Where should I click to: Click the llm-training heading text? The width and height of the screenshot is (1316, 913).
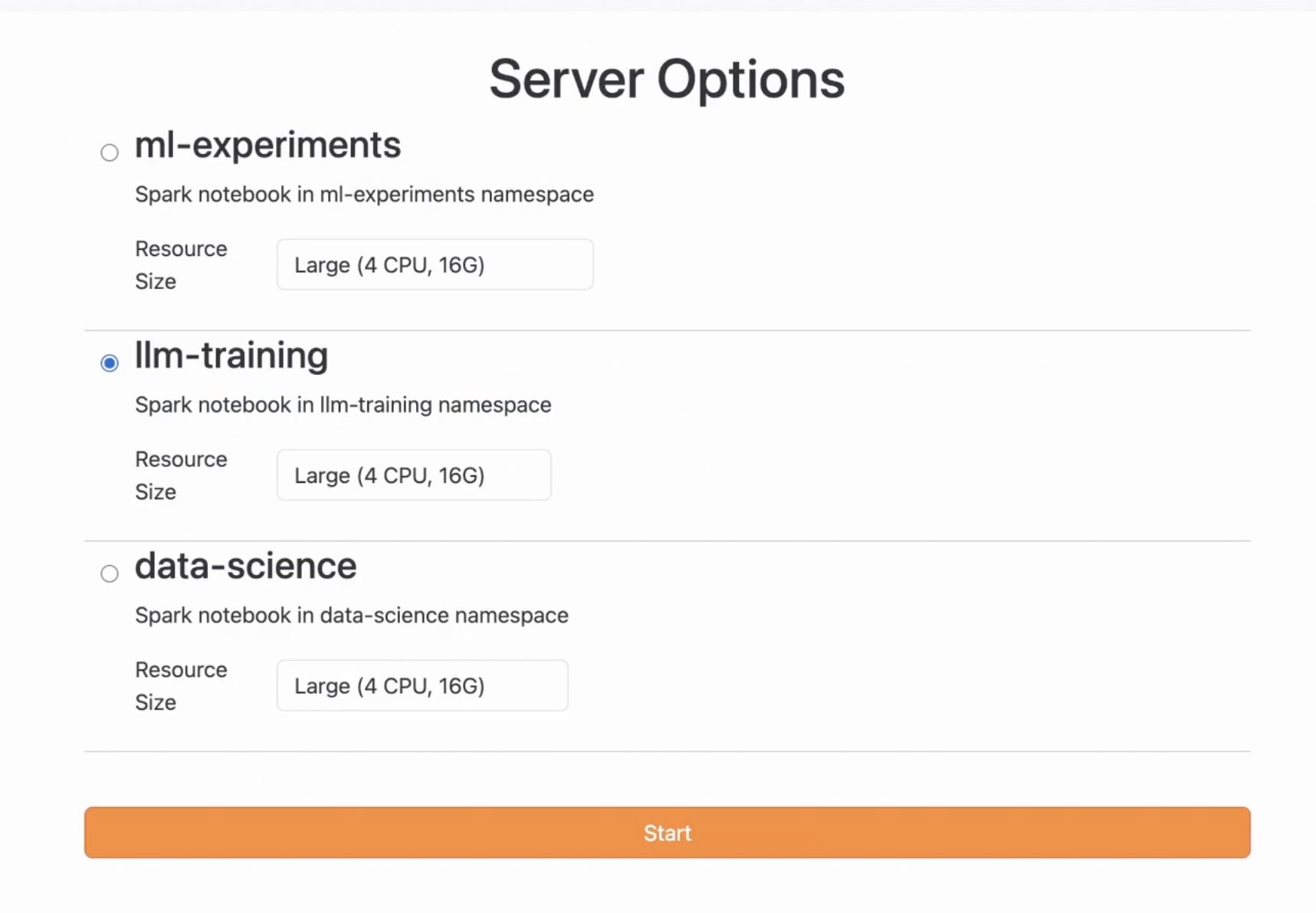(x=231, y=356)
